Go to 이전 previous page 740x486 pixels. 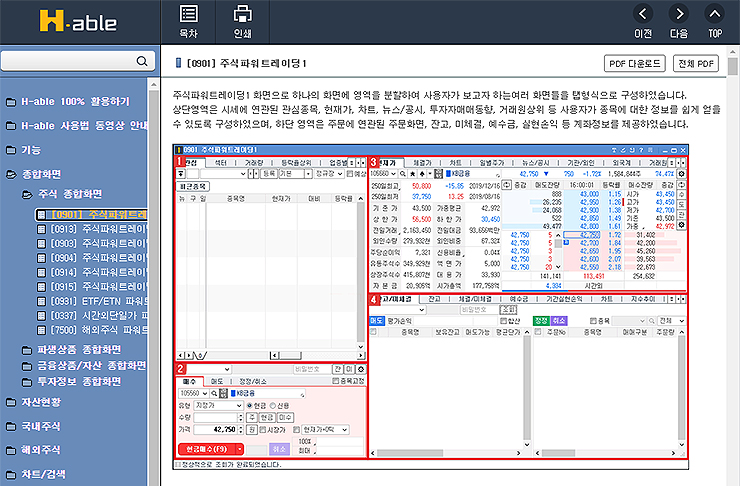point(643,21)
